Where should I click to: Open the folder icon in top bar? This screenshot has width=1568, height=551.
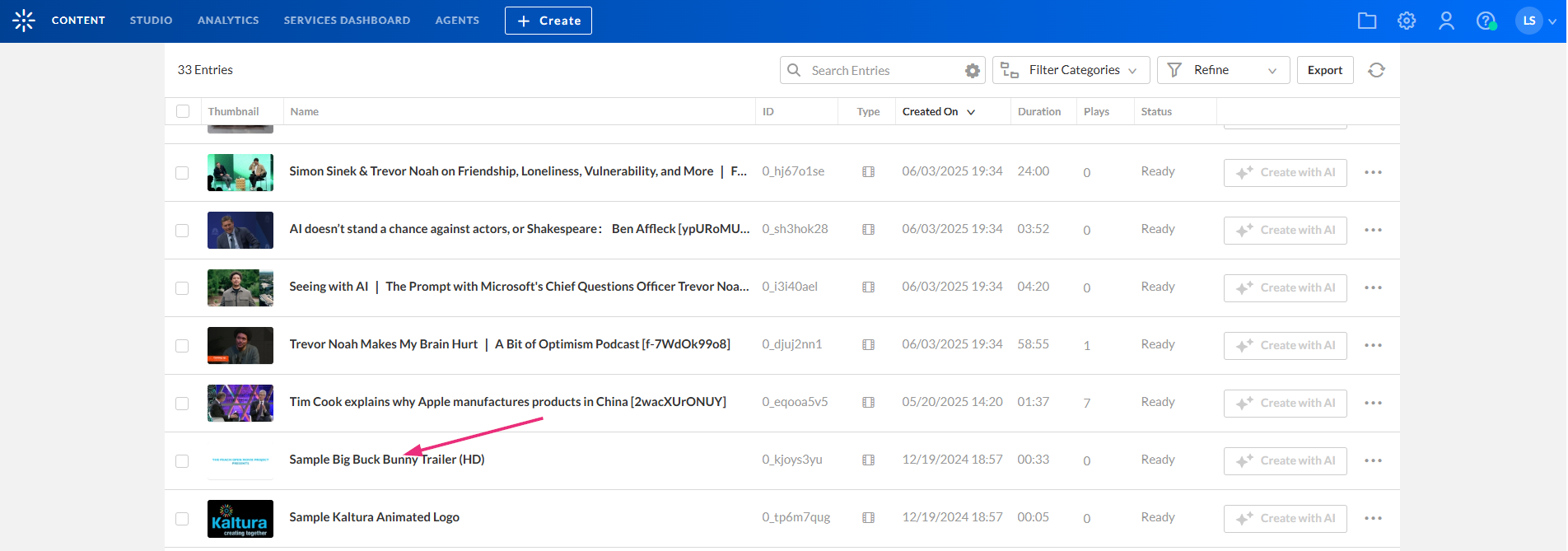[1367, 21]
